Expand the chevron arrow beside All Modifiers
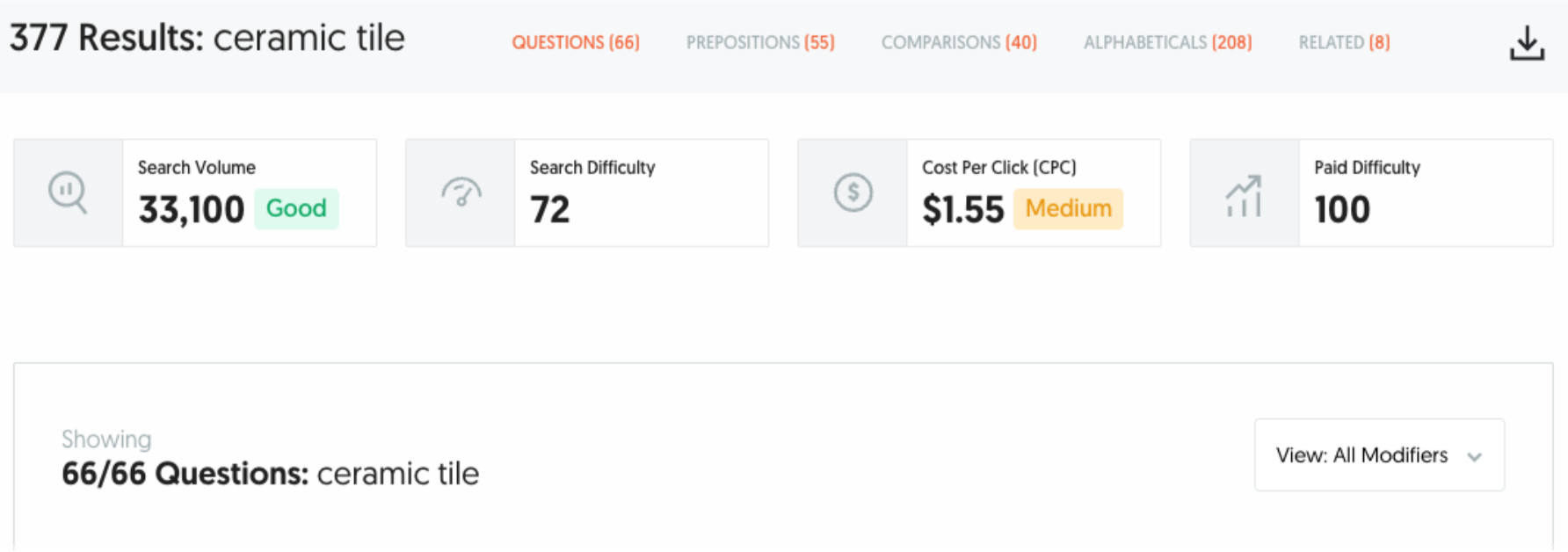The image size is (1568, 552). pyautogui.click(x=1475, y=456)
